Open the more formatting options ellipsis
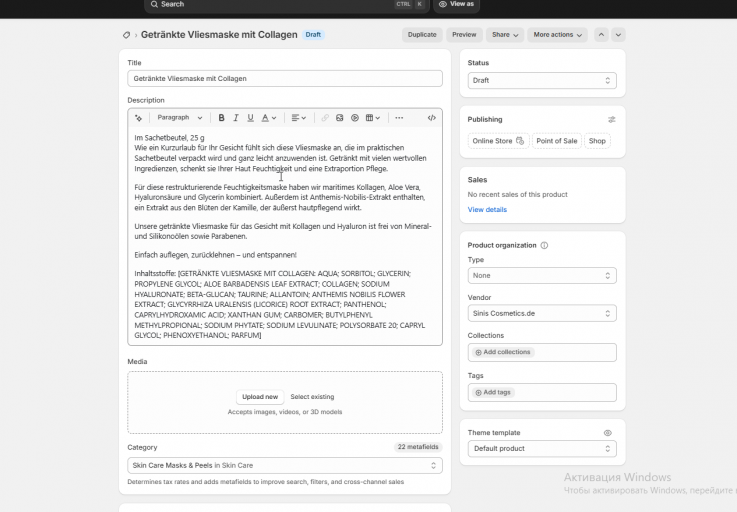Image resolution: width=737 pixels, height=512 pixels. coord(399,118)
